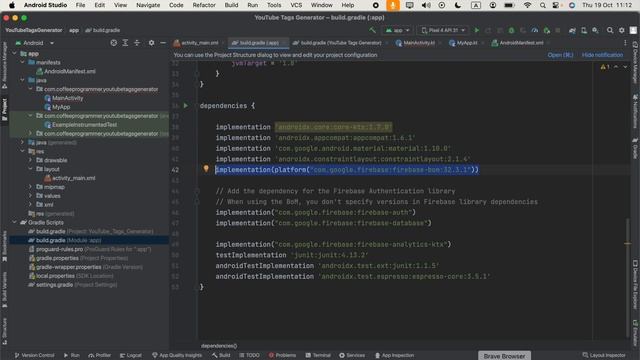Expand the drawable folder
640x360 pixels.
pyautogui.click(x=30, y=160)
